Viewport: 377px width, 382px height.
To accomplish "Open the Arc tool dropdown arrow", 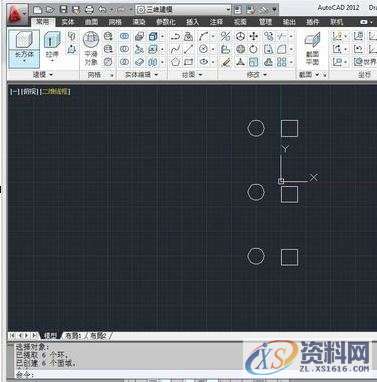I will (x=212, y=36).
